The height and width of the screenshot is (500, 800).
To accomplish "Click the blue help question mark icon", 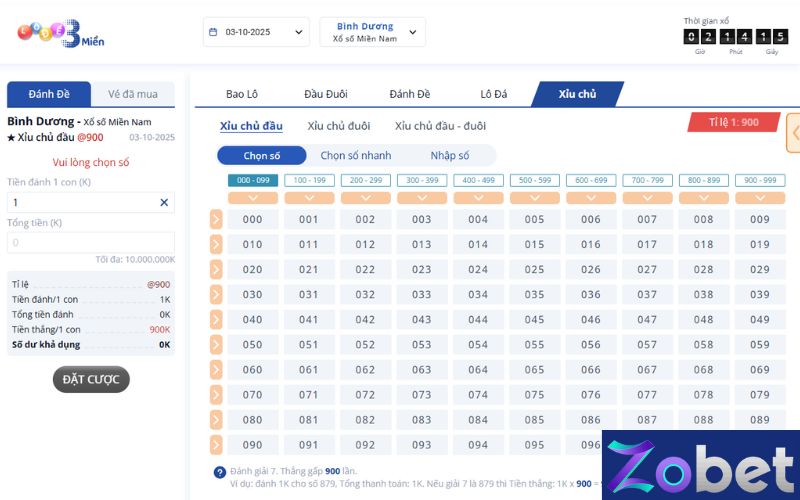I will pos(219,472).
